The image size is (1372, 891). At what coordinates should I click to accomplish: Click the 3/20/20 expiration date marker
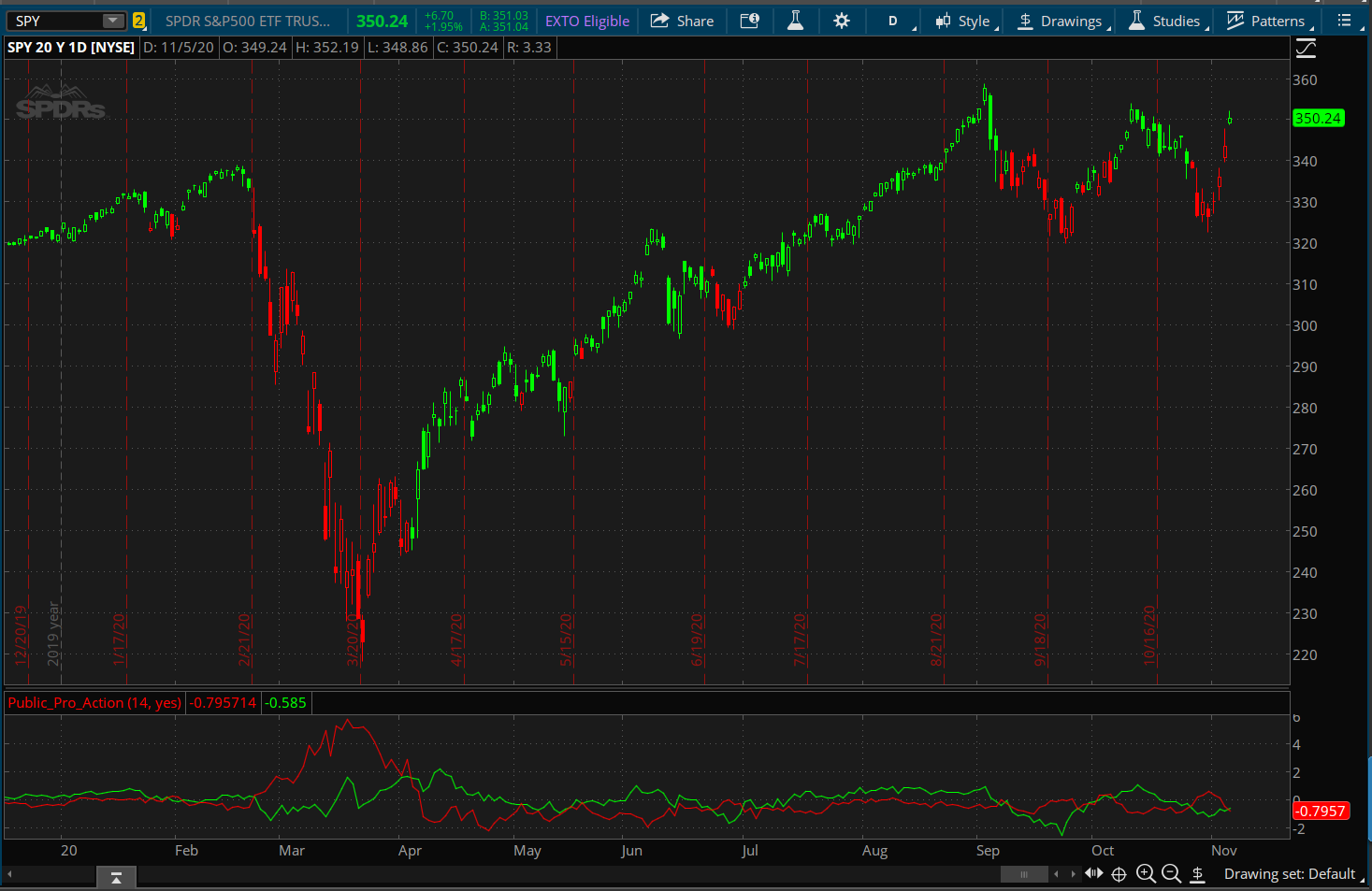pos(353,640)
